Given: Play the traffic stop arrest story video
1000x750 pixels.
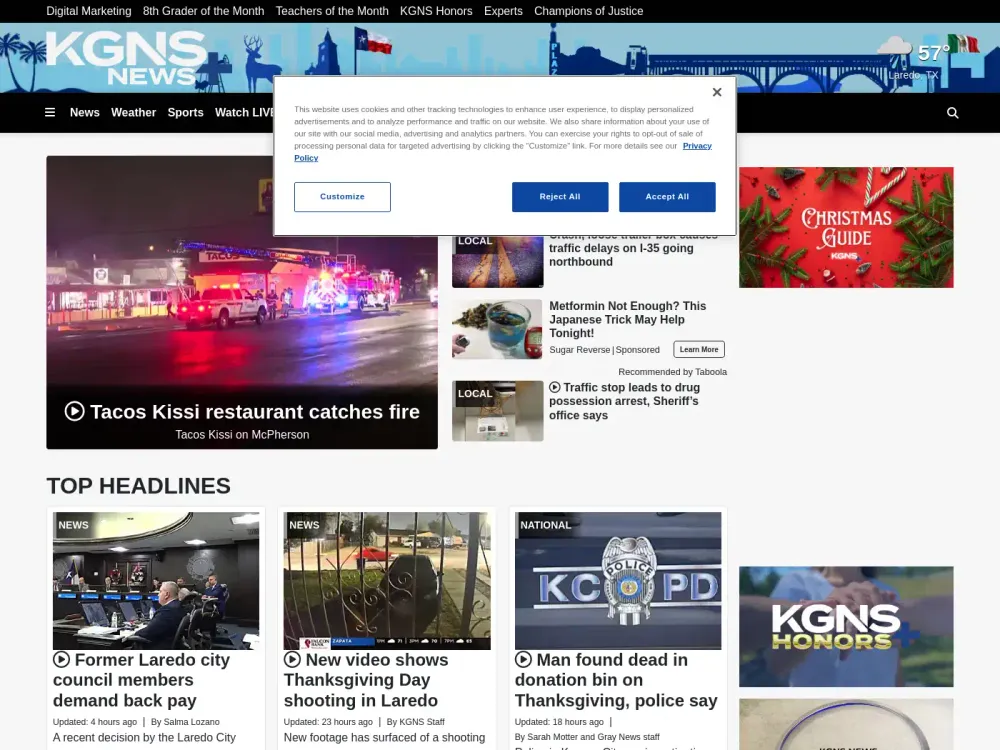Looking at the screenshot, I should 554,387.
